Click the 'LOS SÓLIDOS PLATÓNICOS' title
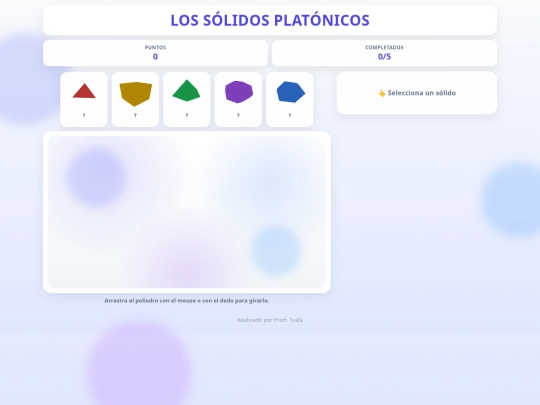 click(270, 20)
